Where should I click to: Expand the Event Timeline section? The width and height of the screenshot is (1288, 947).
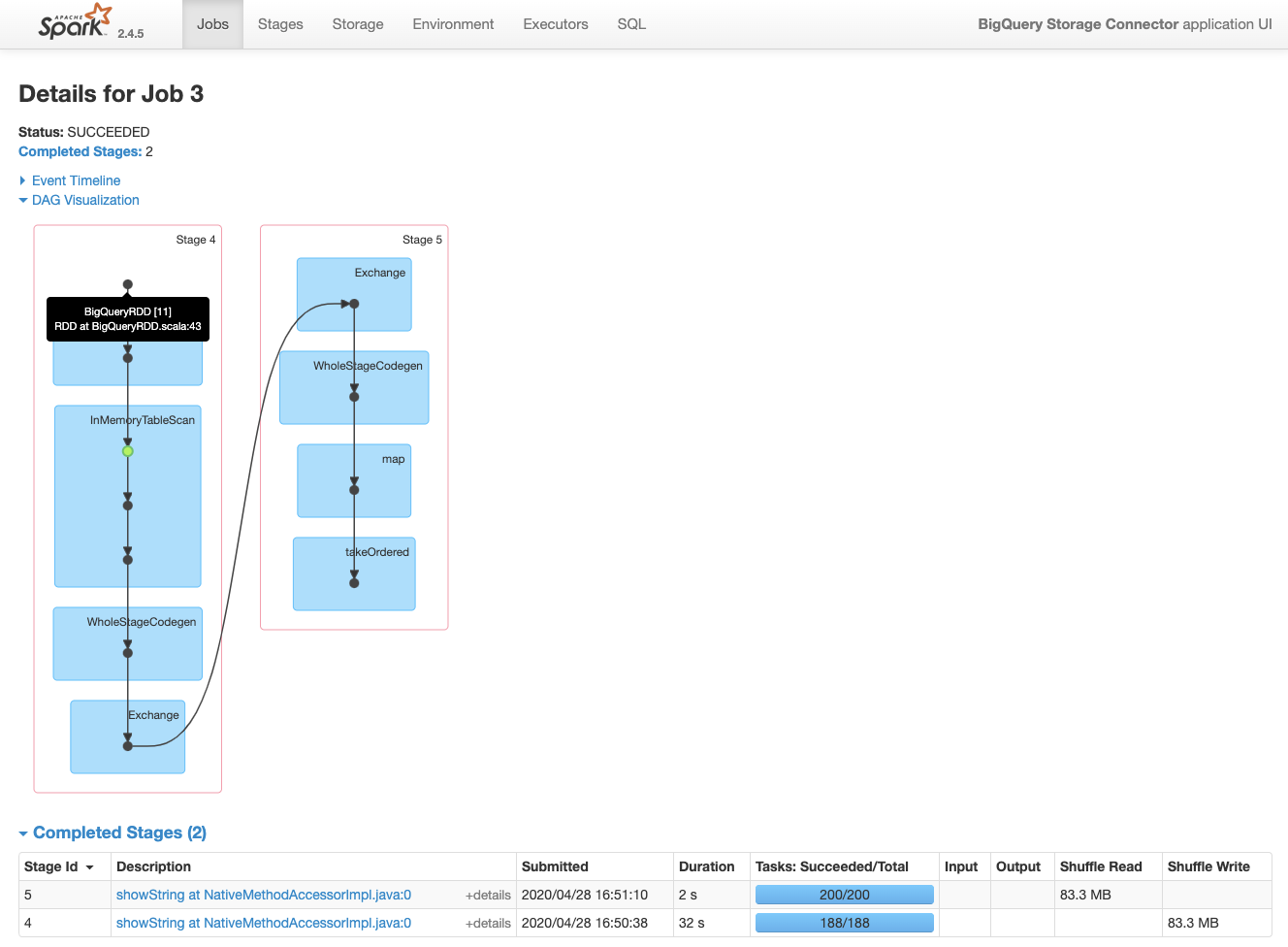pyautogui.click(x=77, y=180)
